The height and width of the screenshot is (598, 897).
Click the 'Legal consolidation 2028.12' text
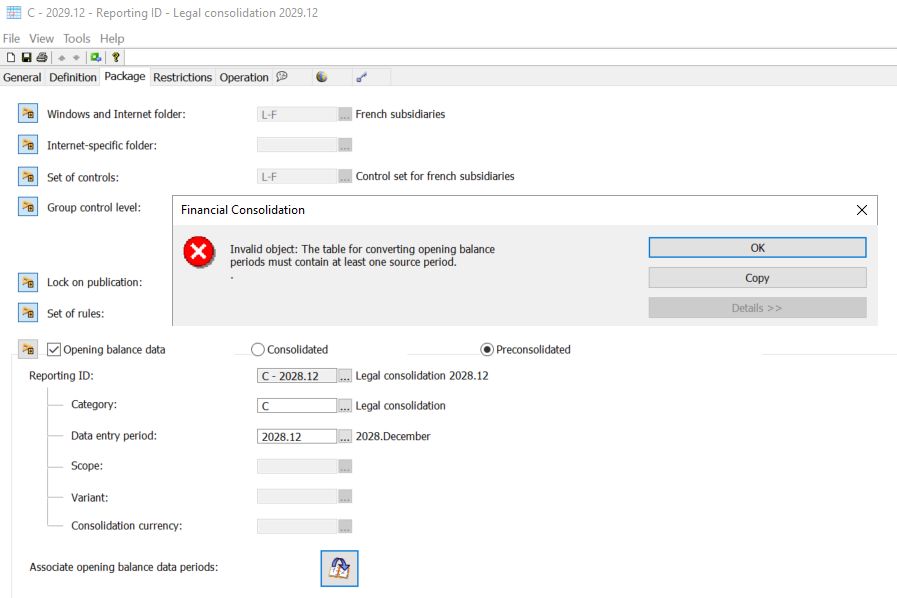coord(422,375)
